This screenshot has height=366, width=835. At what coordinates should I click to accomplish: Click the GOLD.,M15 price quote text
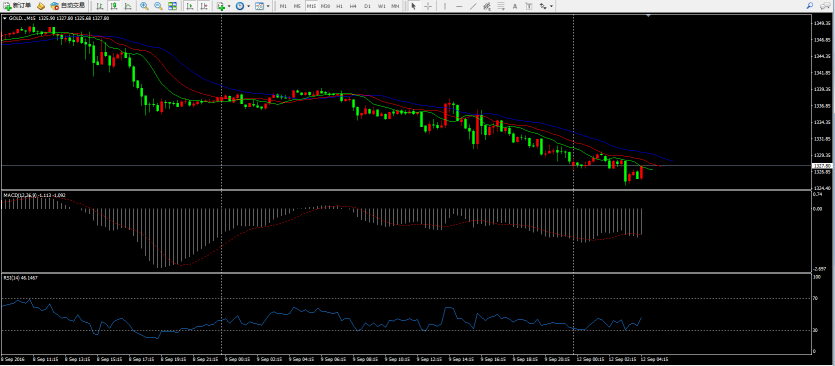[x=59, y=18]
